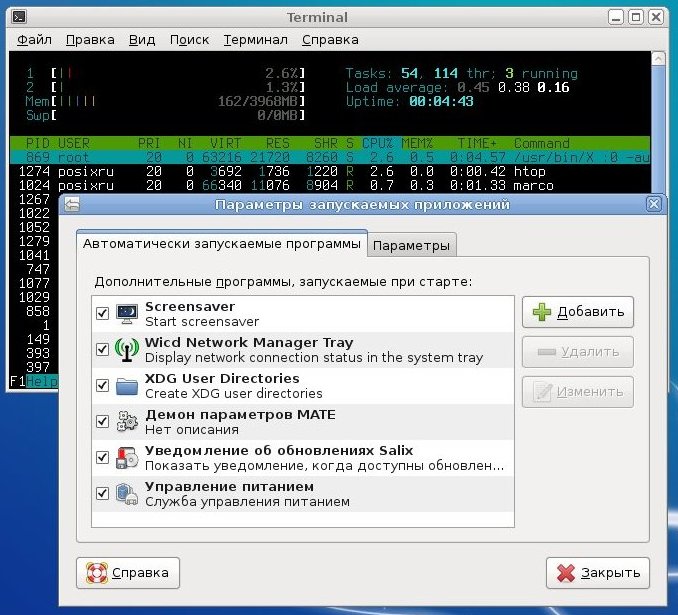Open the Файл menu in Terminal

34,40
